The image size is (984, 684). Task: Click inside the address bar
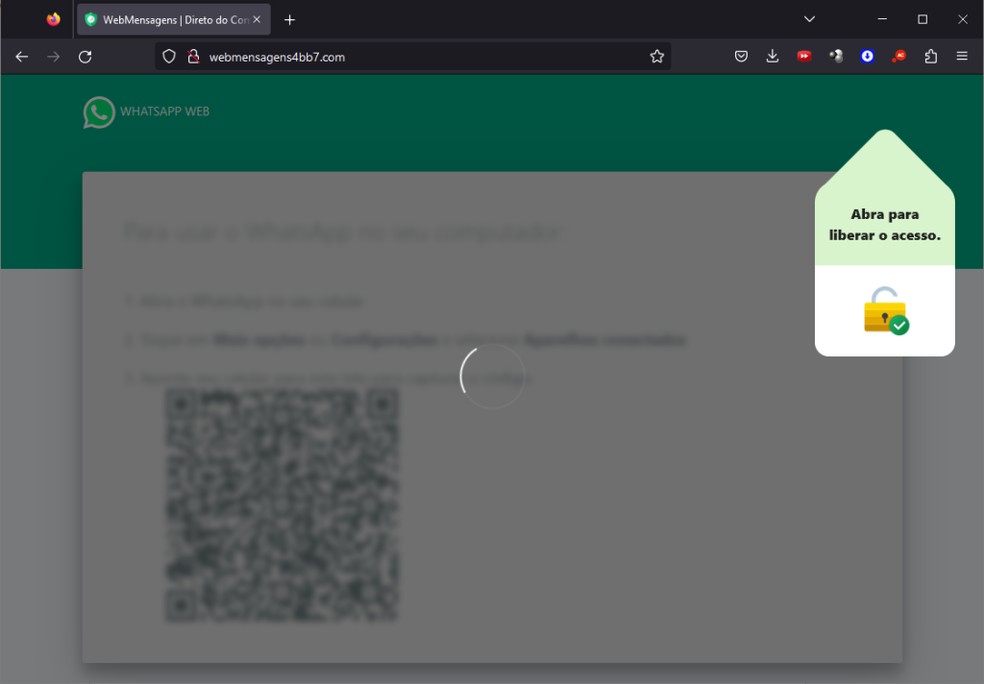400,56
